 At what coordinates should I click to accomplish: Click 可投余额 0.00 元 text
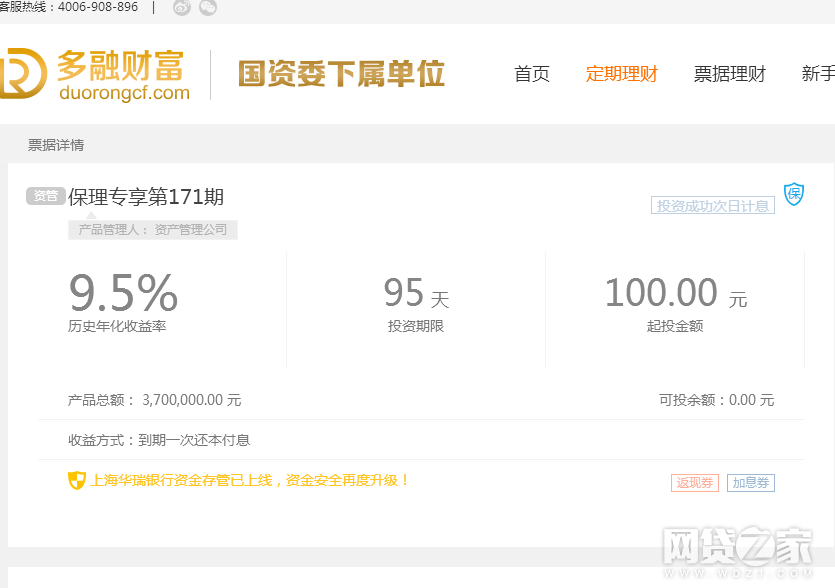[x=717, y=400]
